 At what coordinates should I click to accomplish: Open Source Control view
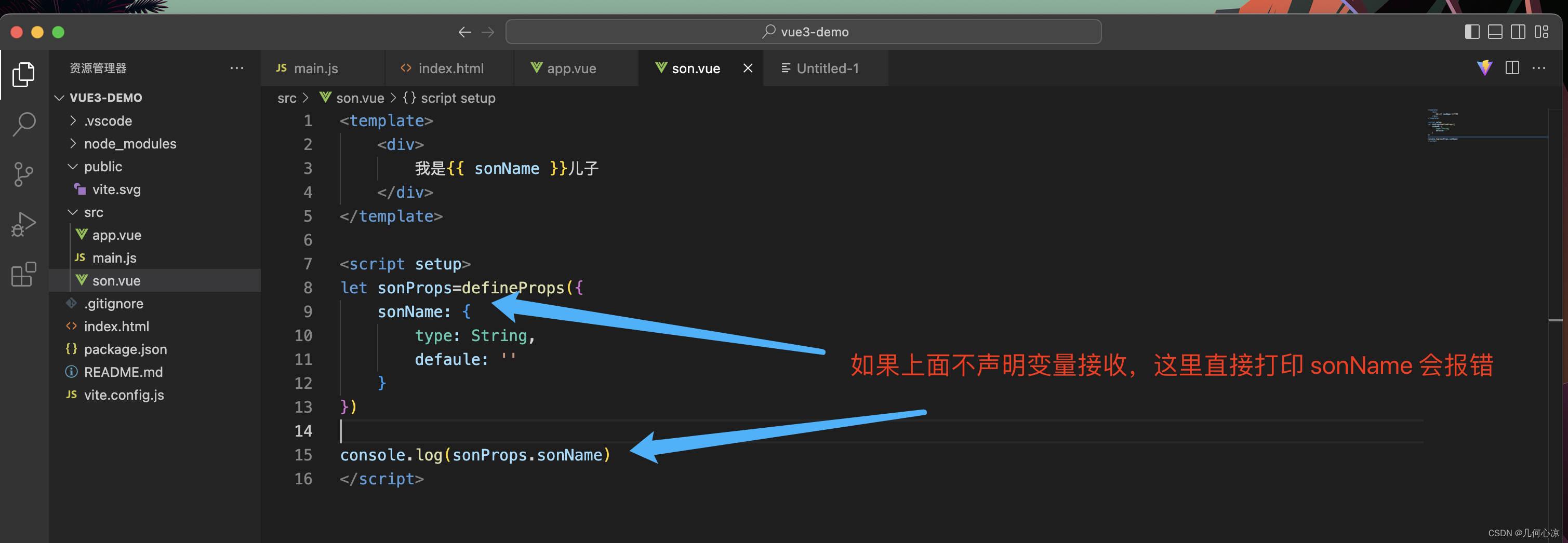(24, 174)
